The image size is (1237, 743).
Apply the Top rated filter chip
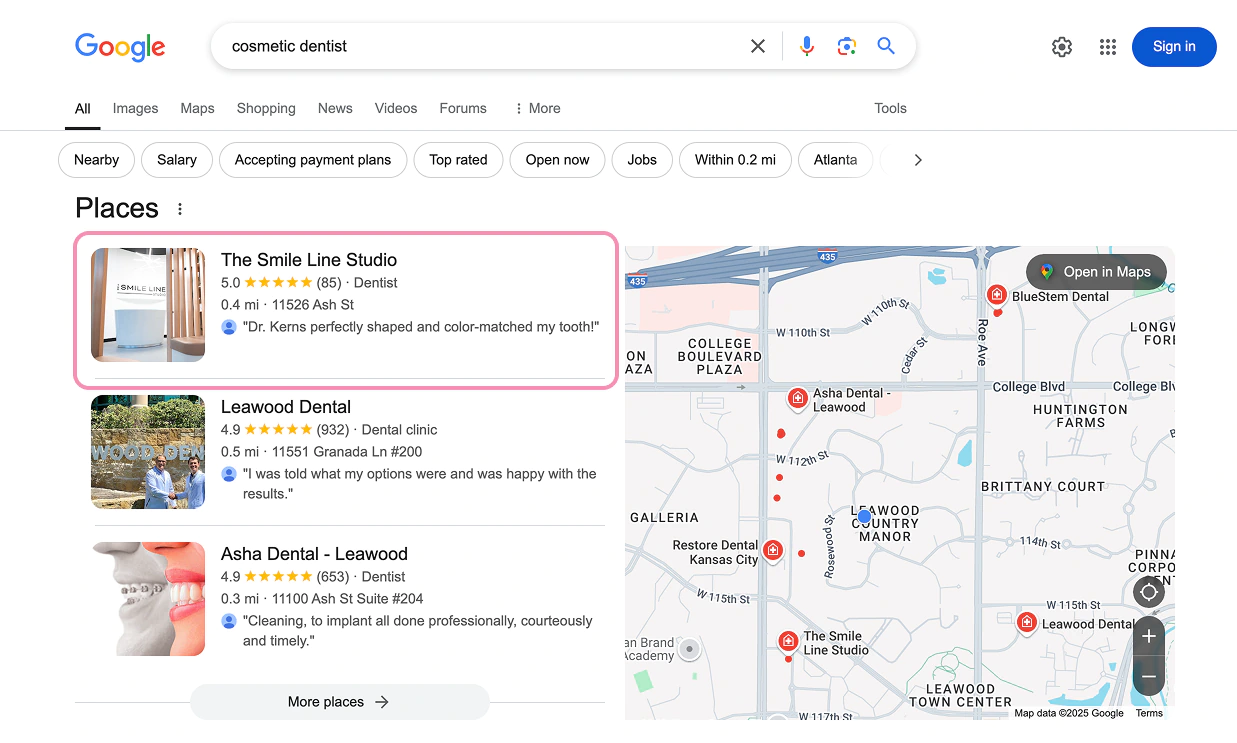coord(458,160)
